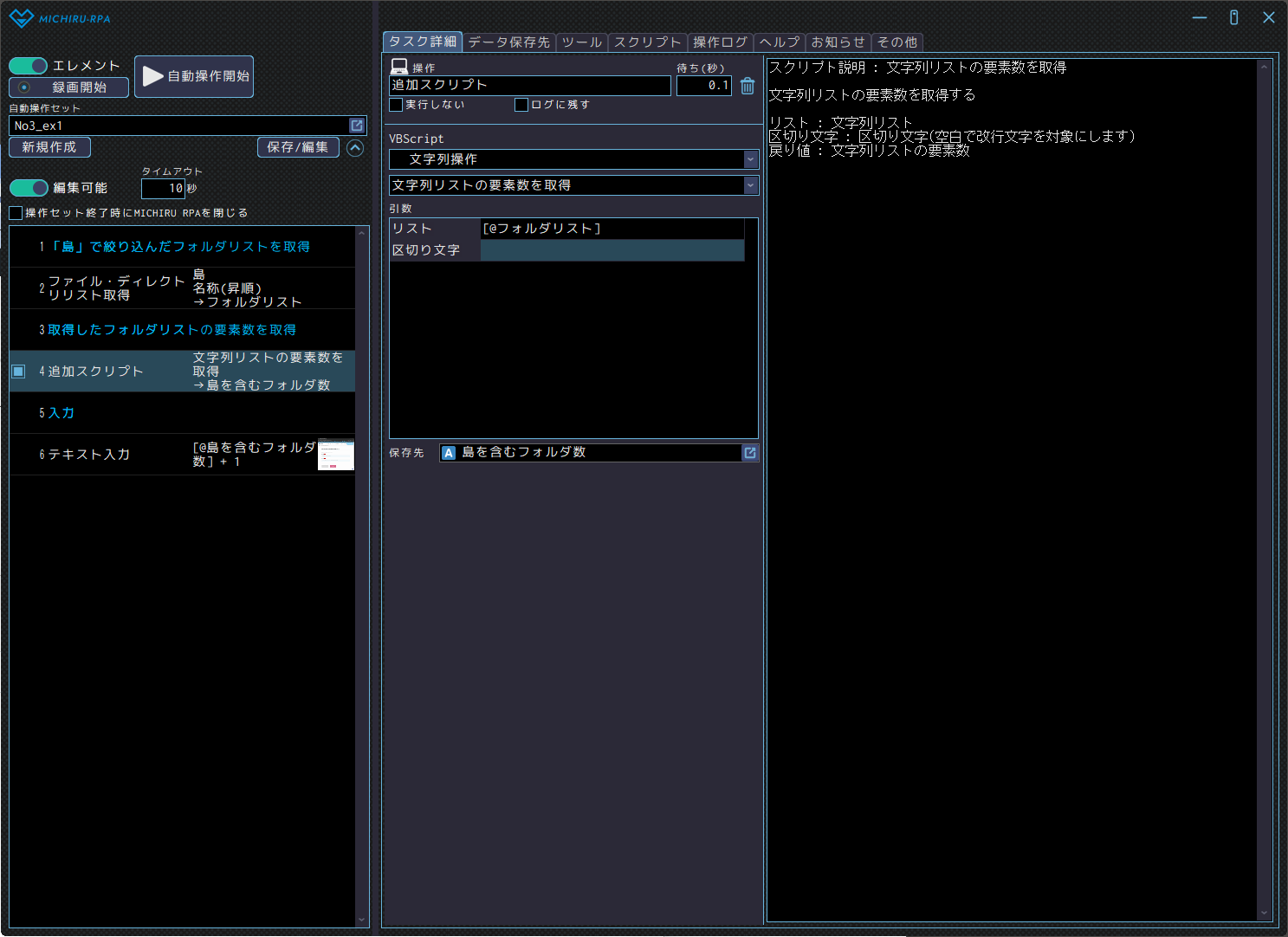Click the collapse arrow circle beside 保存/編集
The height and width of the screenshot is (937, 1288).
point(355,148)
